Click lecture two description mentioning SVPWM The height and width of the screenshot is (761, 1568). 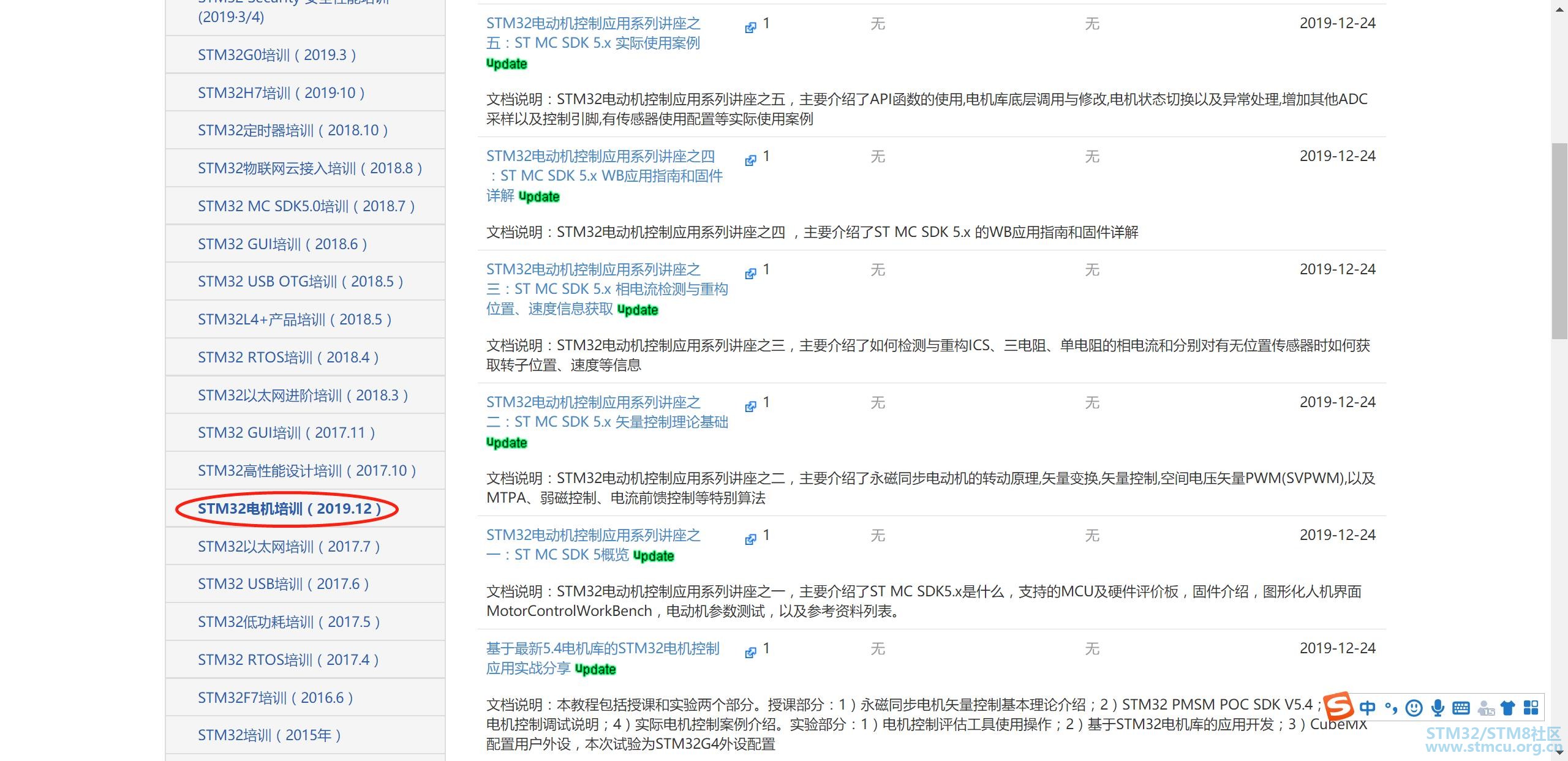coord(930,488)
